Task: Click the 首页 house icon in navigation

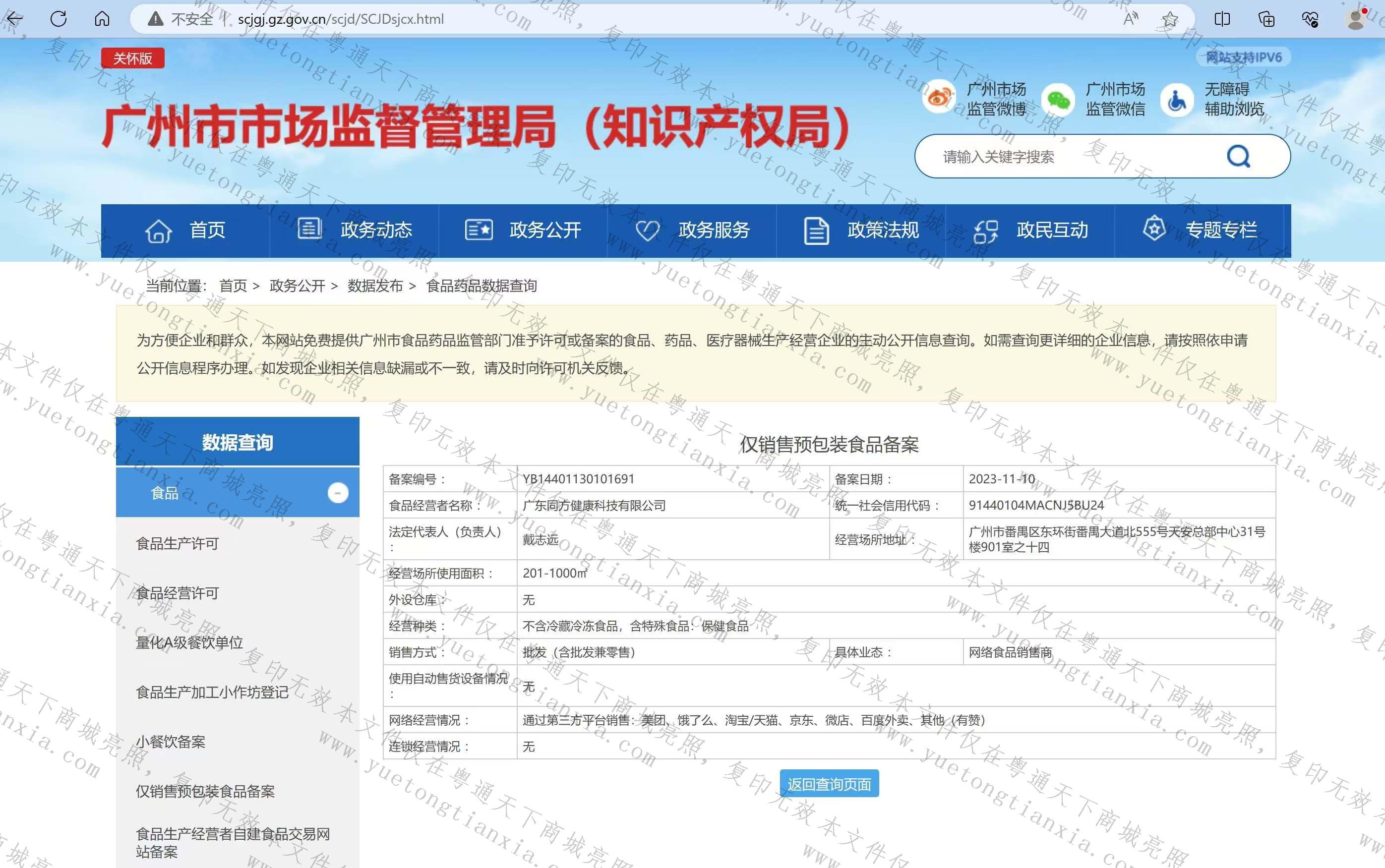Action: tap(159, 231)
